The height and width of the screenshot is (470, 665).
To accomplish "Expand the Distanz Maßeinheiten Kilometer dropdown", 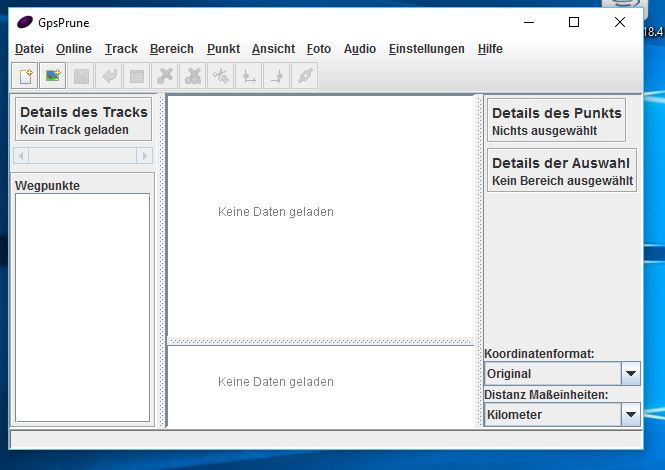I will [630, 414].
